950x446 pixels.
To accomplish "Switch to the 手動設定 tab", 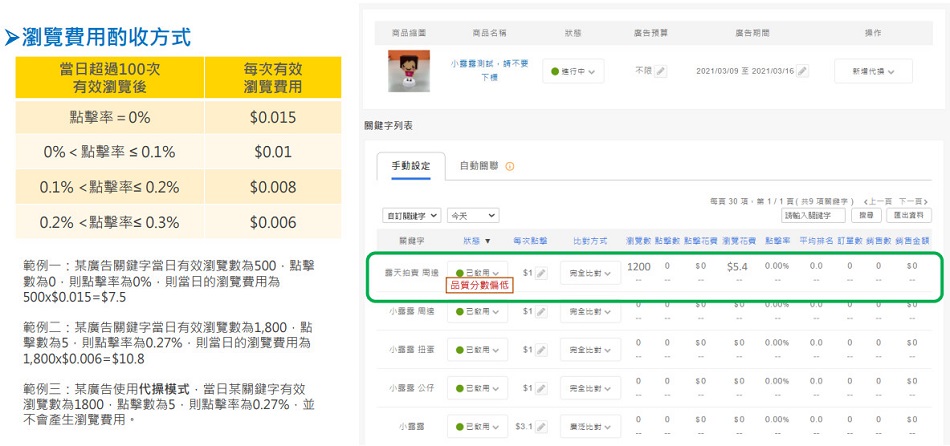I will pos(410,166).
